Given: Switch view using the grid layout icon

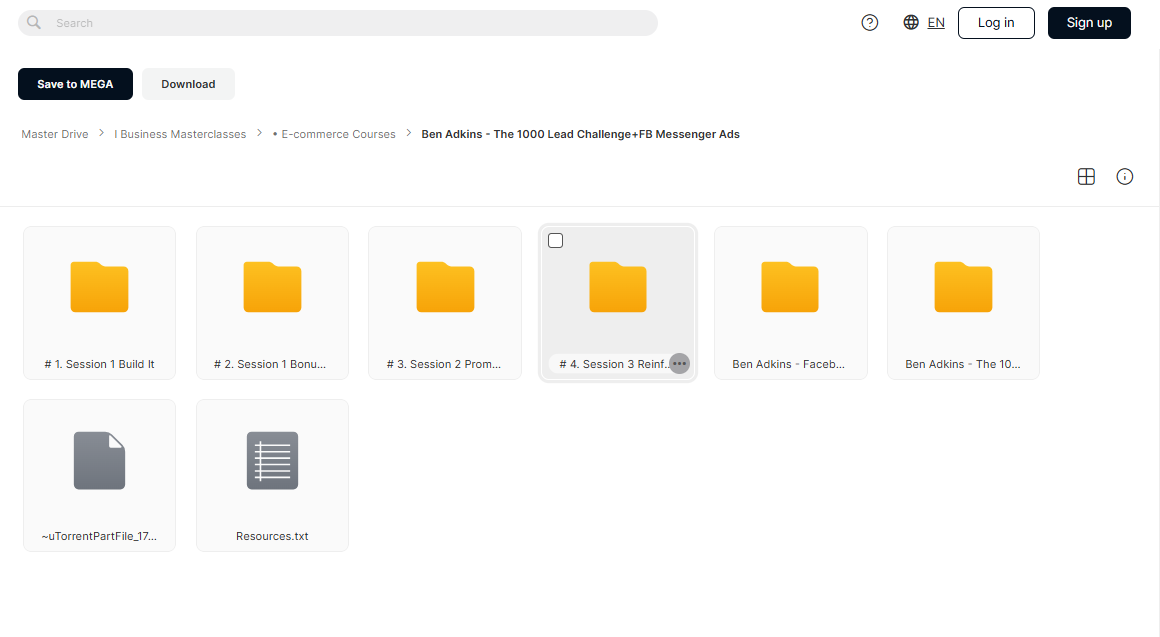Looking at the screenshot, I should coord(1086,176).
